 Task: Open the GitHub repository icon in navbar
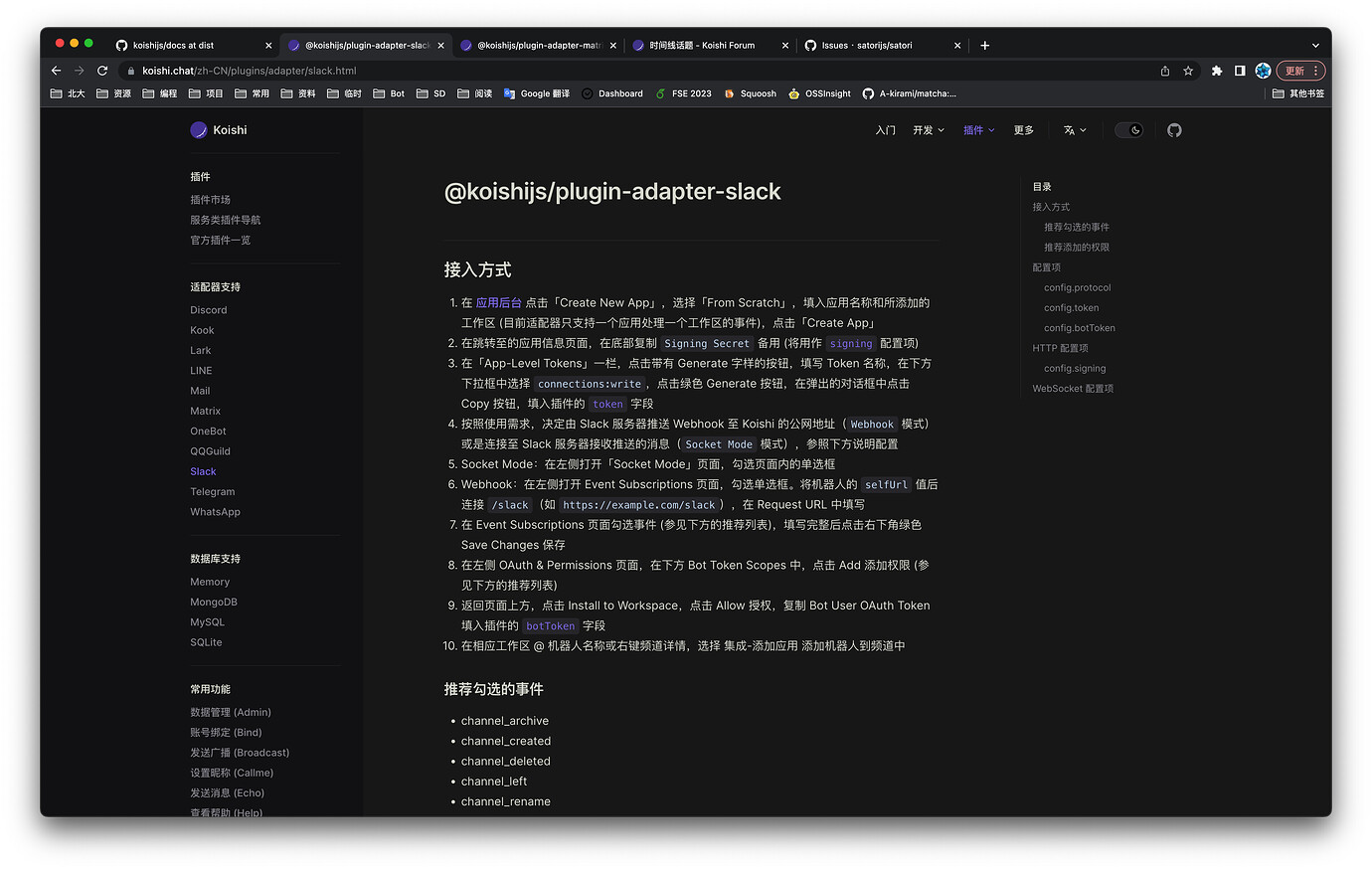point(1174,129)
